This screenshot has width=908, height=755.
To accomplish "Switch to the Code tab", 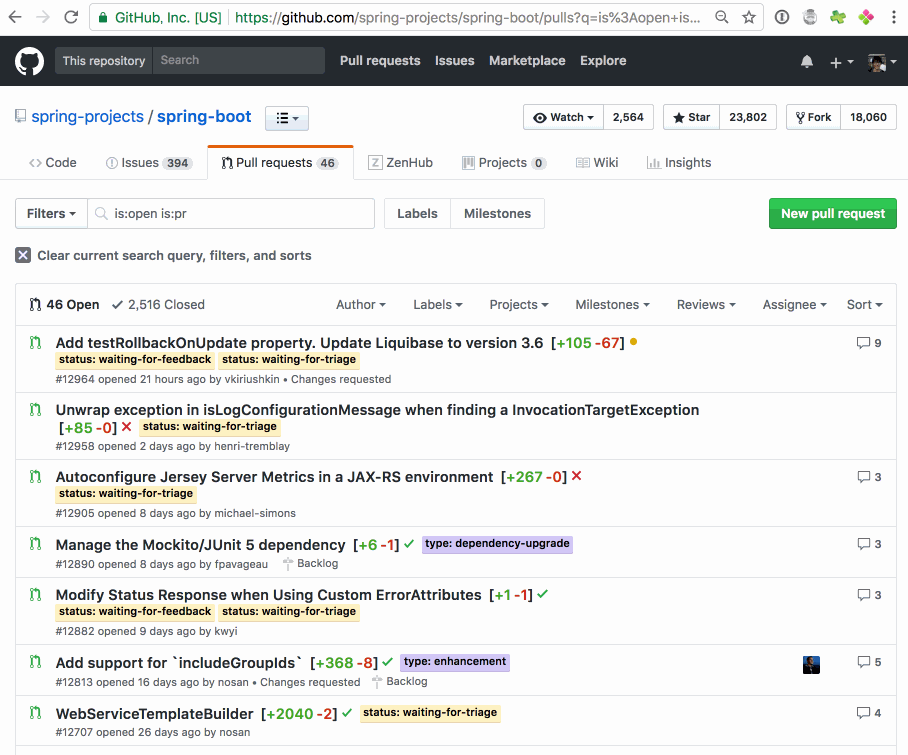I will coord(53,163).
